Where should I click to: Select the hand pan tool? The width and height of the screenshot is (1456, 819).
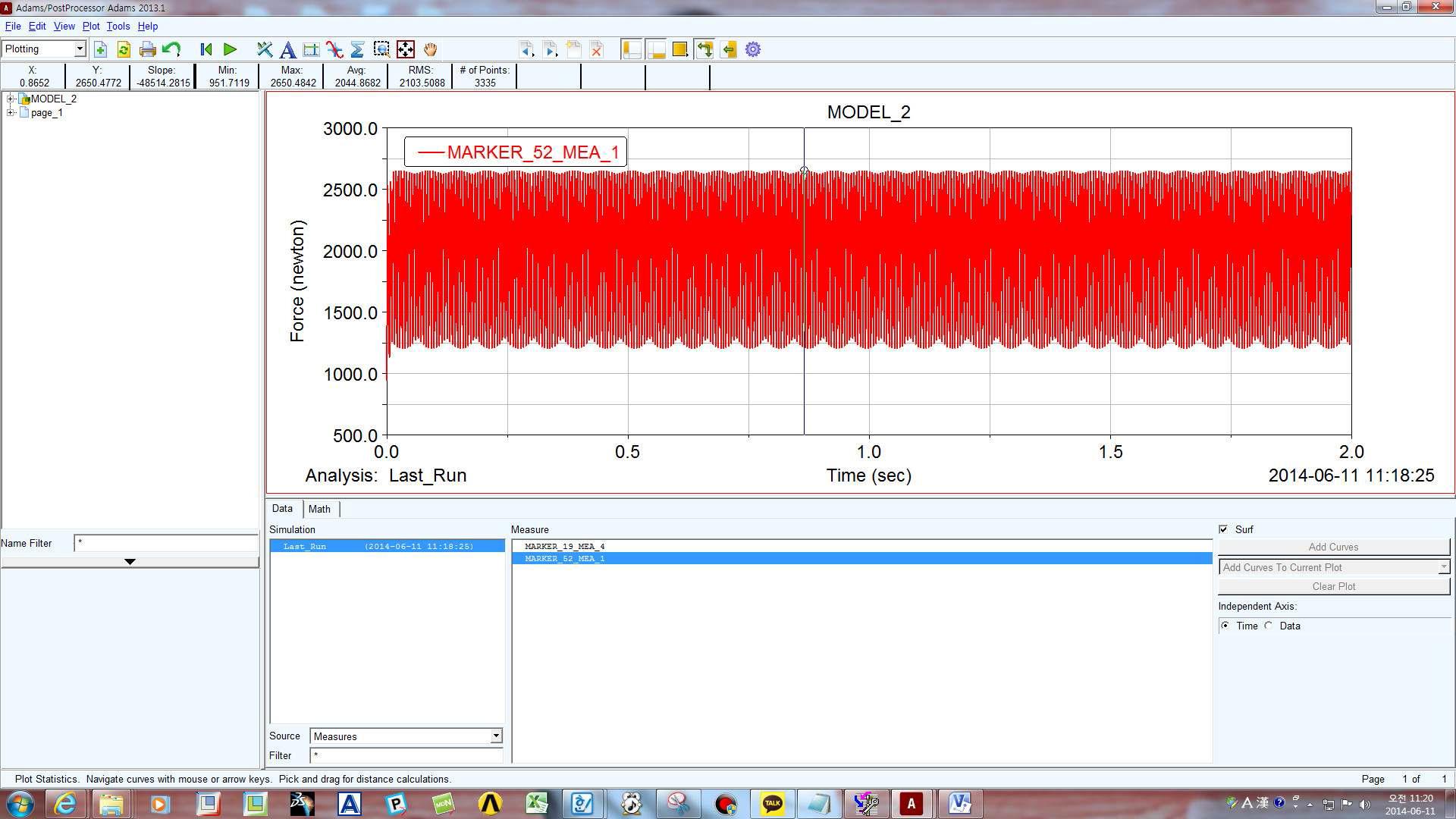point(430,49)
